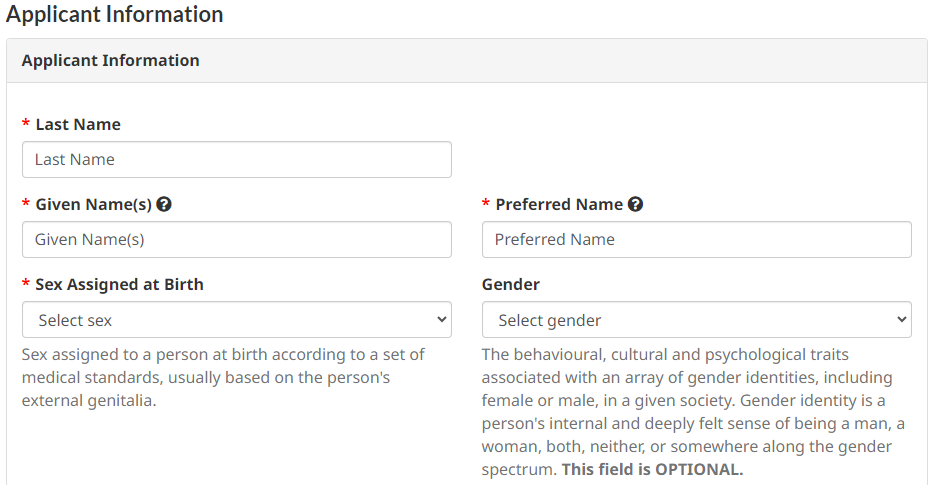Screen dimensions: 933x485
Task: Expand the Select sex dropdown
Action: [236, 320]
